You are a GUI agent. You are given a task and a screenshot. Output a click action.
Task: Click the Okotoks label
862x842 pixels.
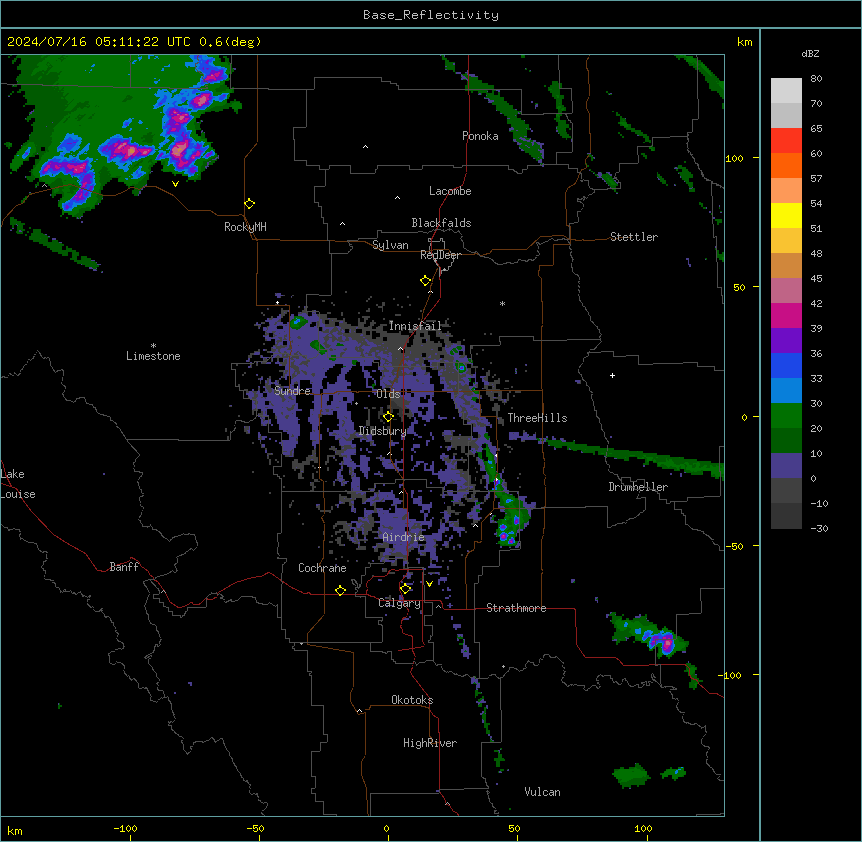click(412, 700)
